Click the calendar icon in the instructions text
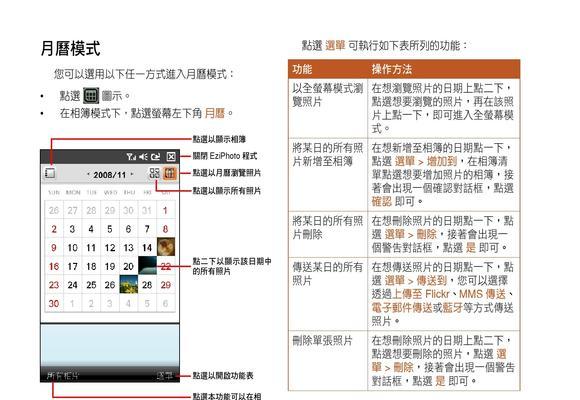 (x=91, y=96)
